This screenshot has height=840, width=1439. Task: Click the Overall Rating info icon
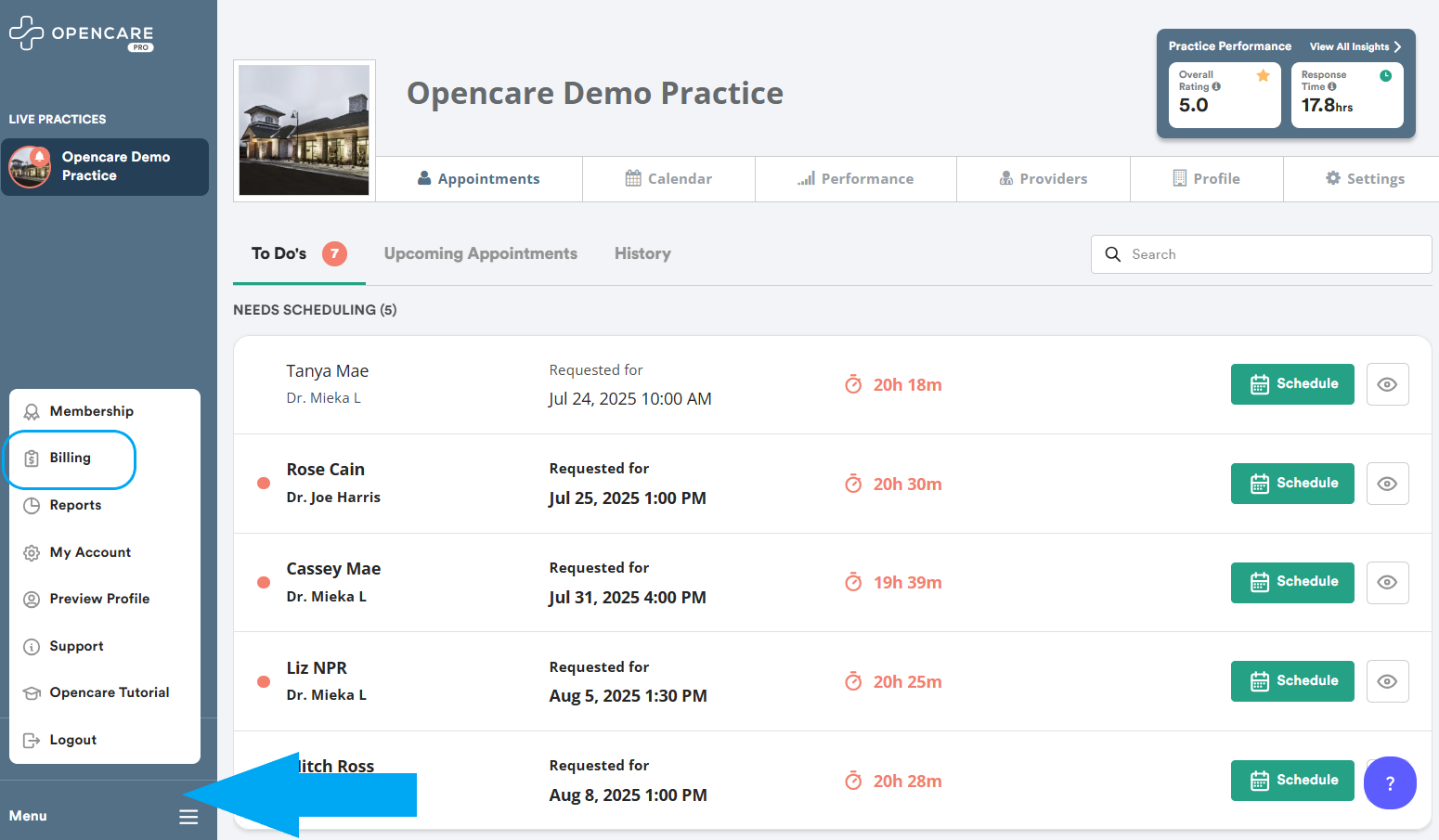click(1216, 87)
